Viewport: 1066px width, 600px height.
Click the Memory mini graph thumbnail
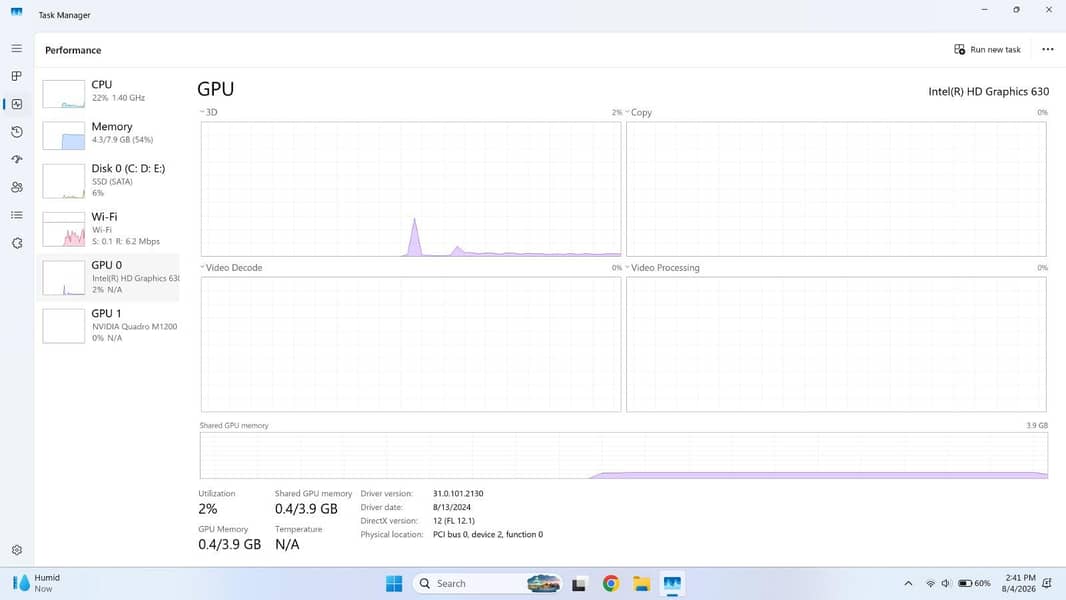point(64,135)
